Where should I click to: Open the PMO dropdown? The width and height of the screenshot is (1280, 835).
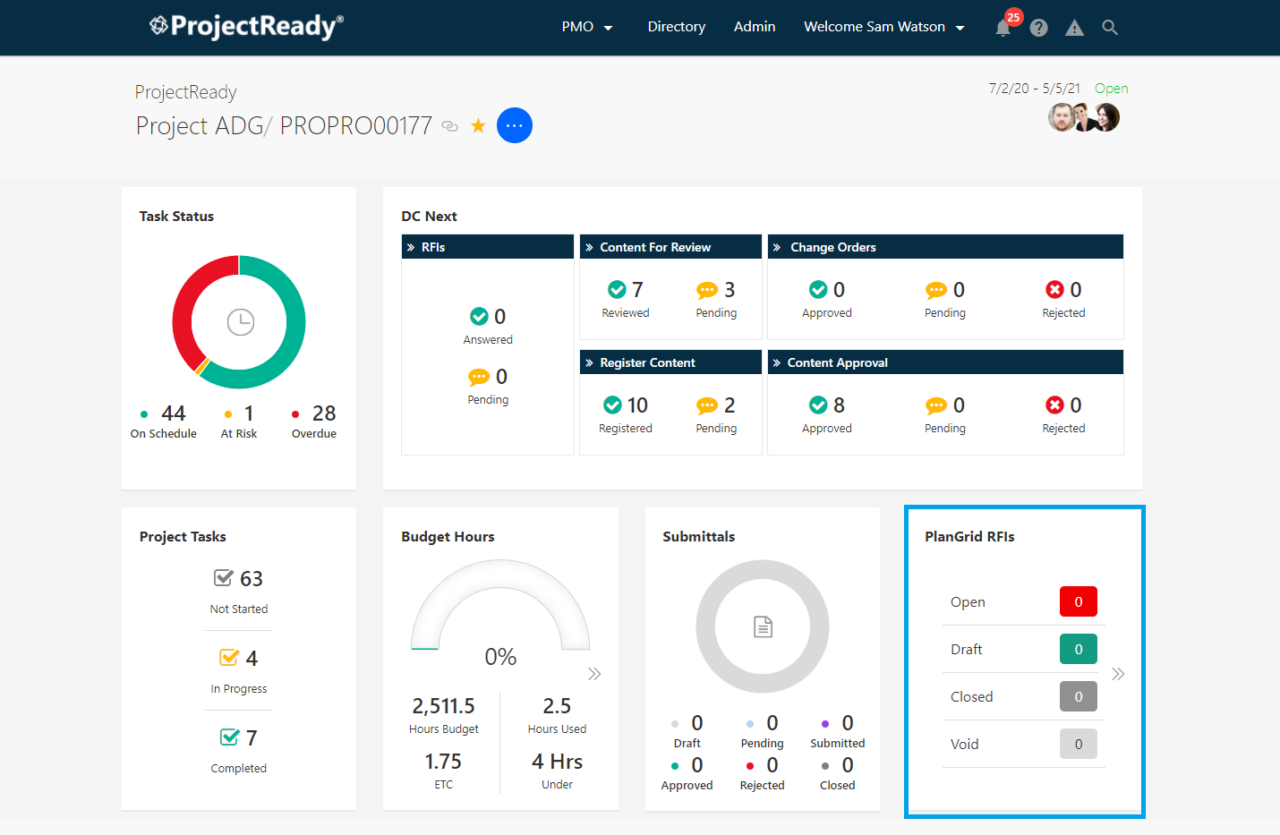(587, 27)
